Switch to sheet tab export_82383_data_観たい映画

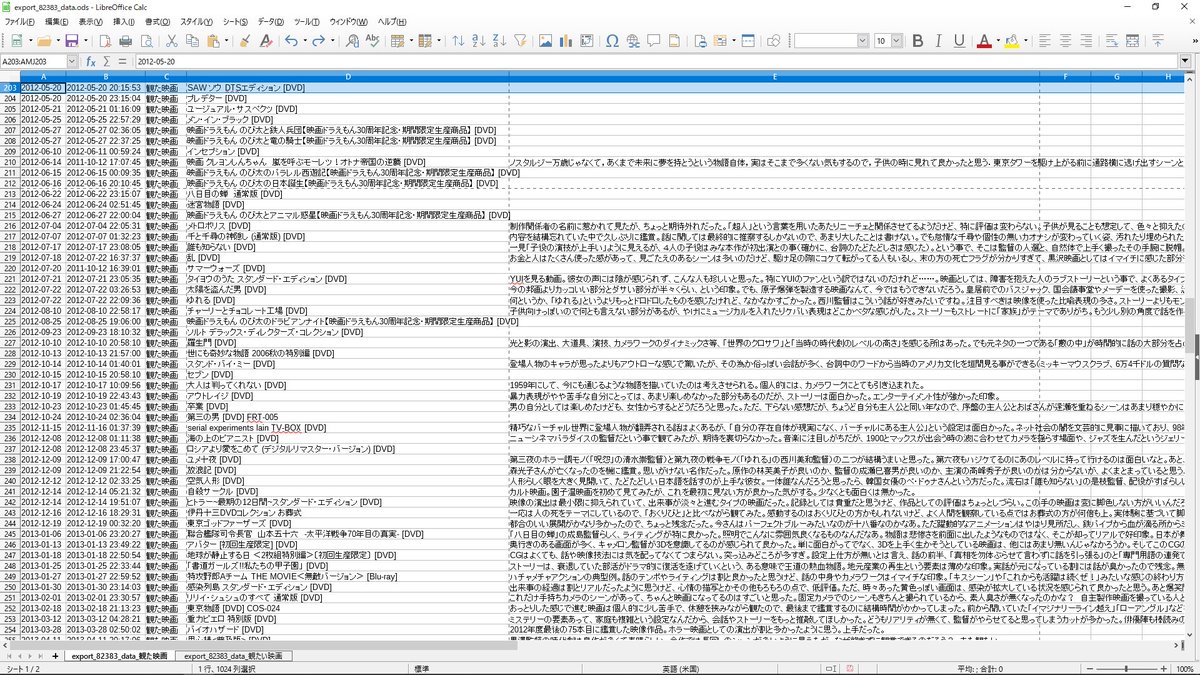tap(233, 656)
